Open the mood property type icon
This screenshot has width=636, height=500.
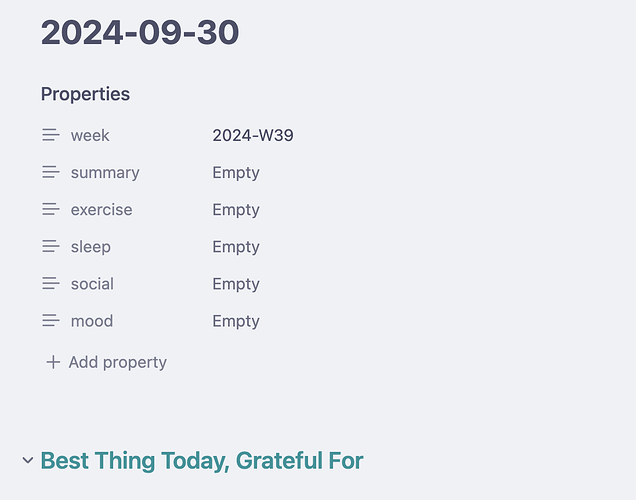pos(51,321)
